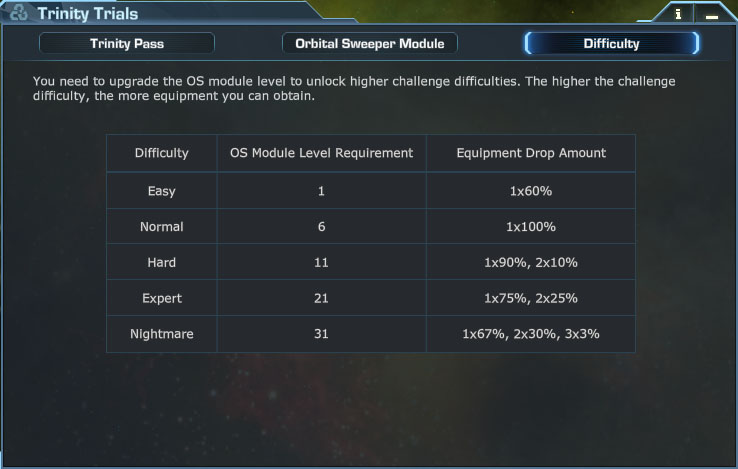Open the info panel via the i icon
The height and width of the screenshot is (469, 738).
point(679,14)
